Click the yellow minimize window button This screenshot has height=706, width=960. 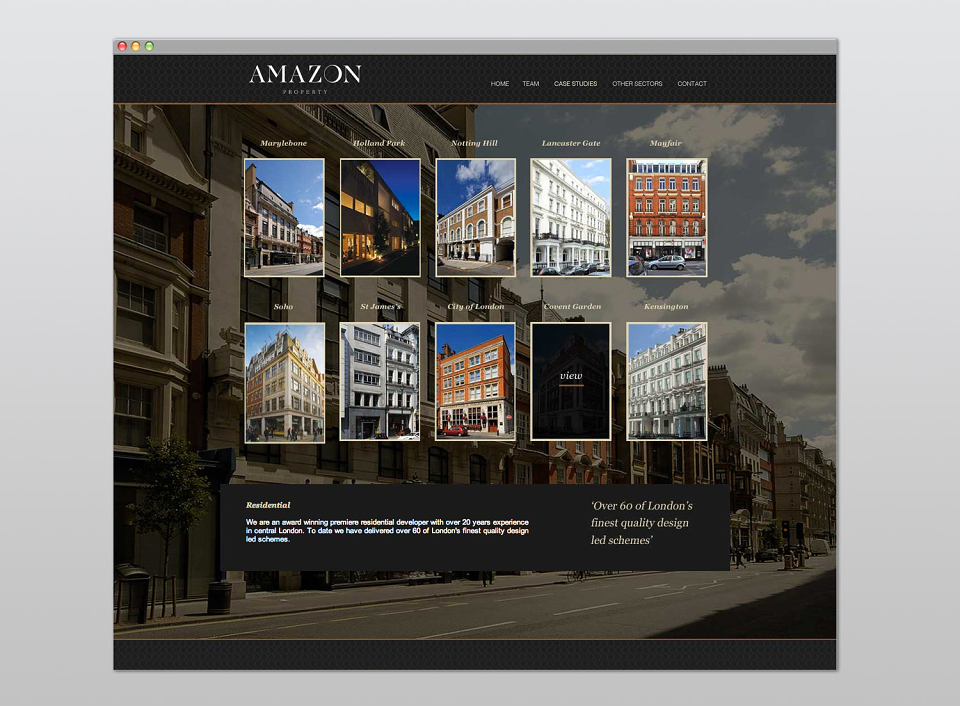point(136,46)
